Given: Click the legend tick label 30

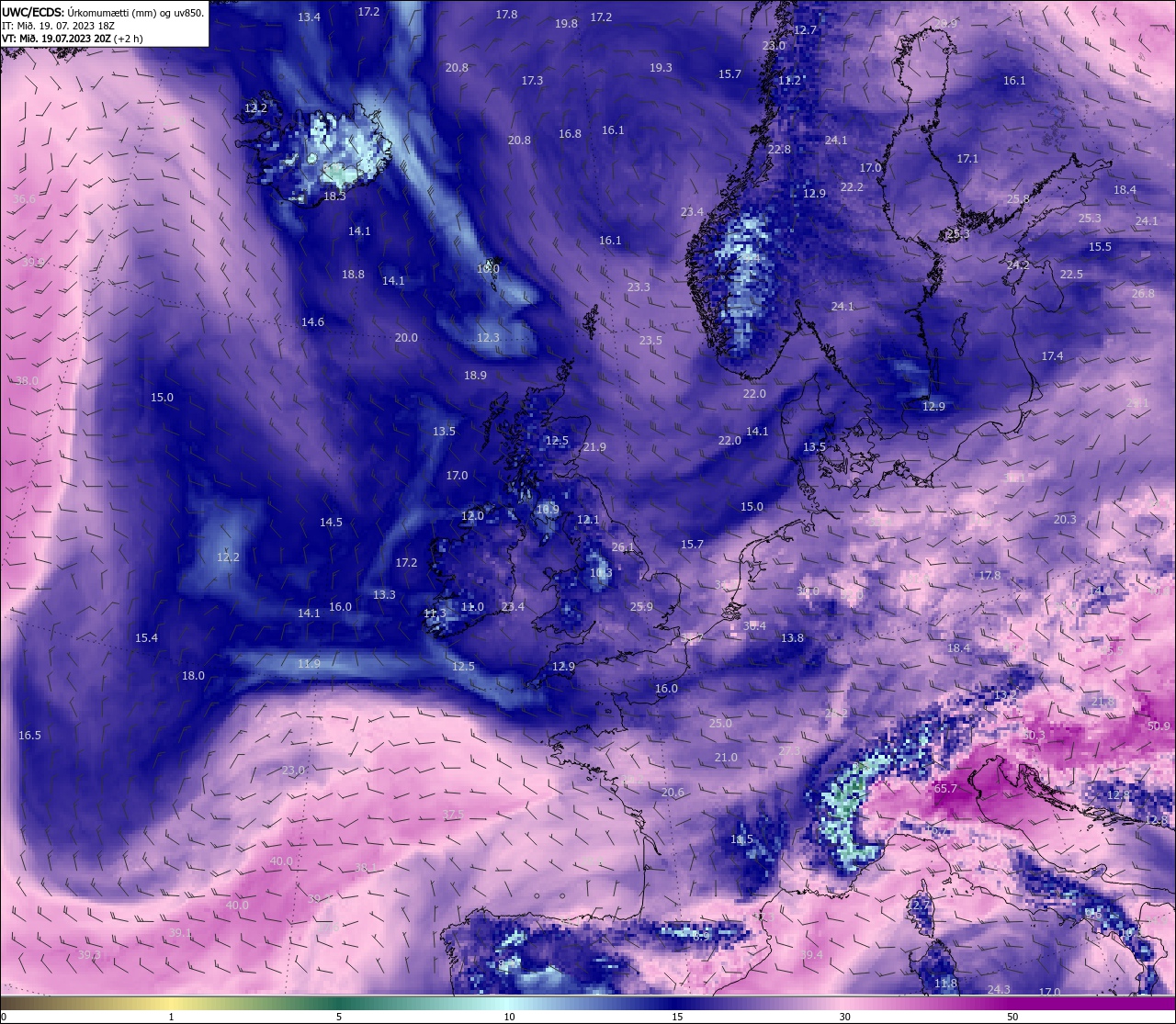Looking at the screenshot, I should pyautogui.click(x=844, y=1017).
